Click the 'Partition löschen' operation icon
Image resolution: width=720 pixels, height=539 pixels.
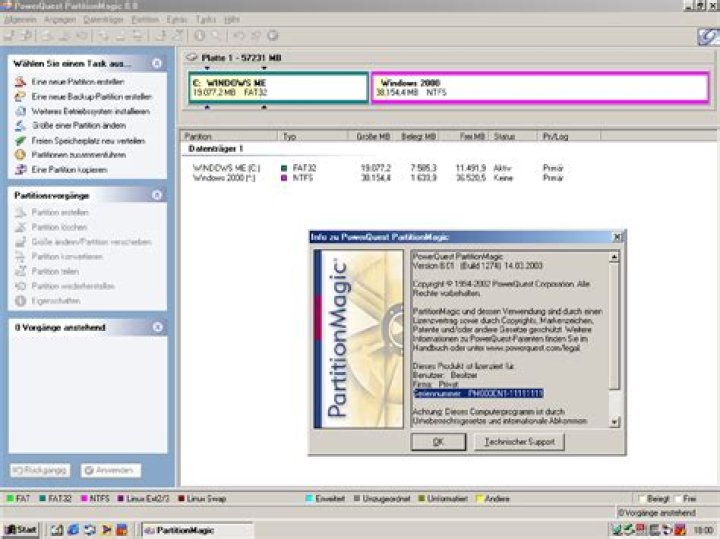20,227
